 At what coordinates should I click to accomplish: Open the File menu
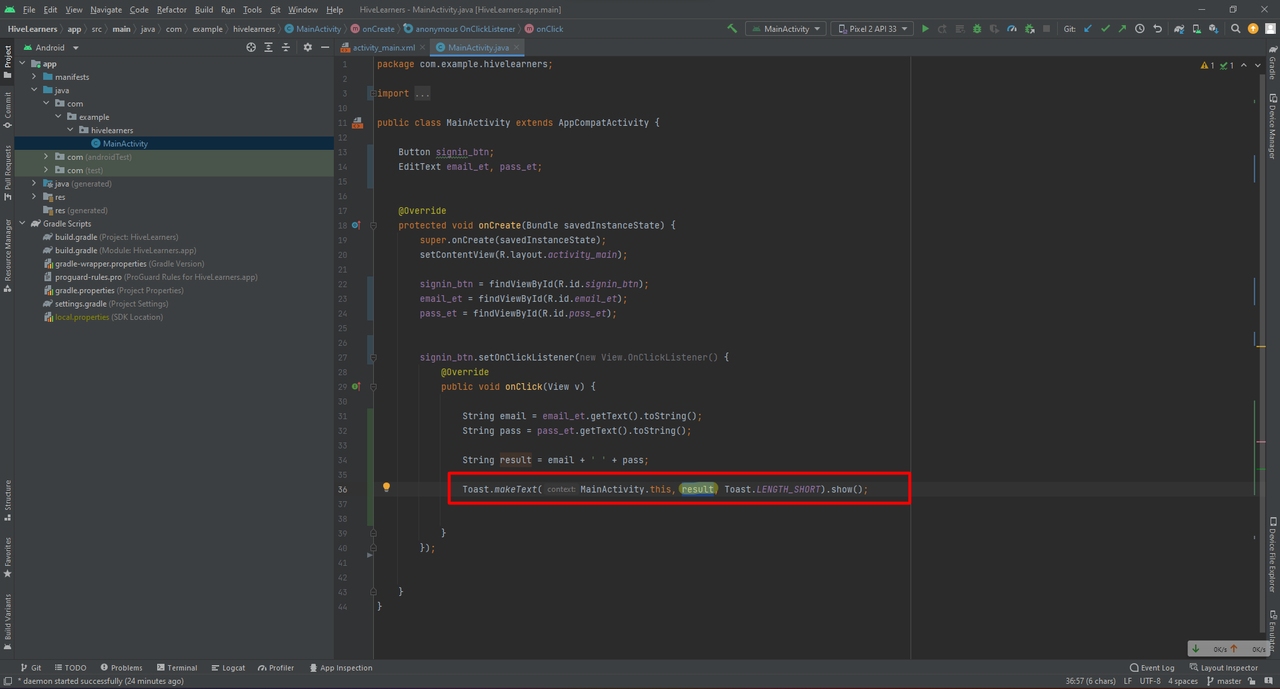pos(29,10)
